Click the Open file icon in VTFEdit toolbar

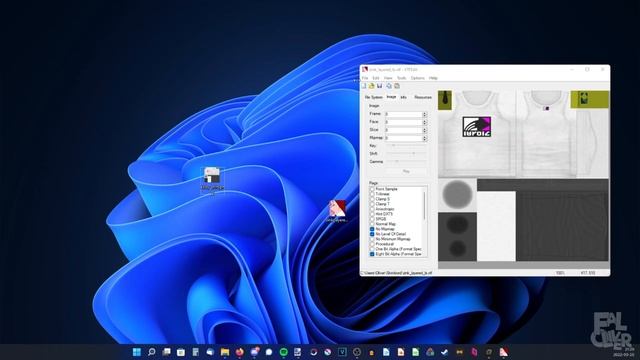(371, 86)
